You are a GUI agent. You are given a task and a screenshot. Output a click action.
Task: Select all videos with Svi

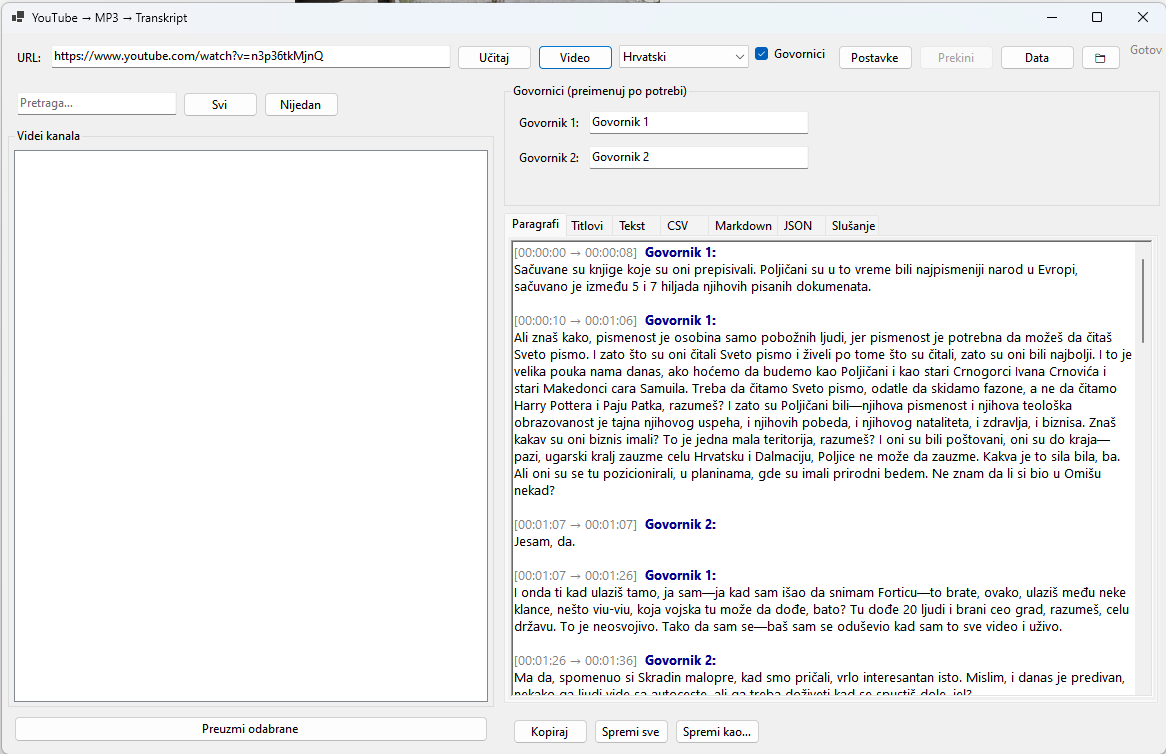coord(219,105)
